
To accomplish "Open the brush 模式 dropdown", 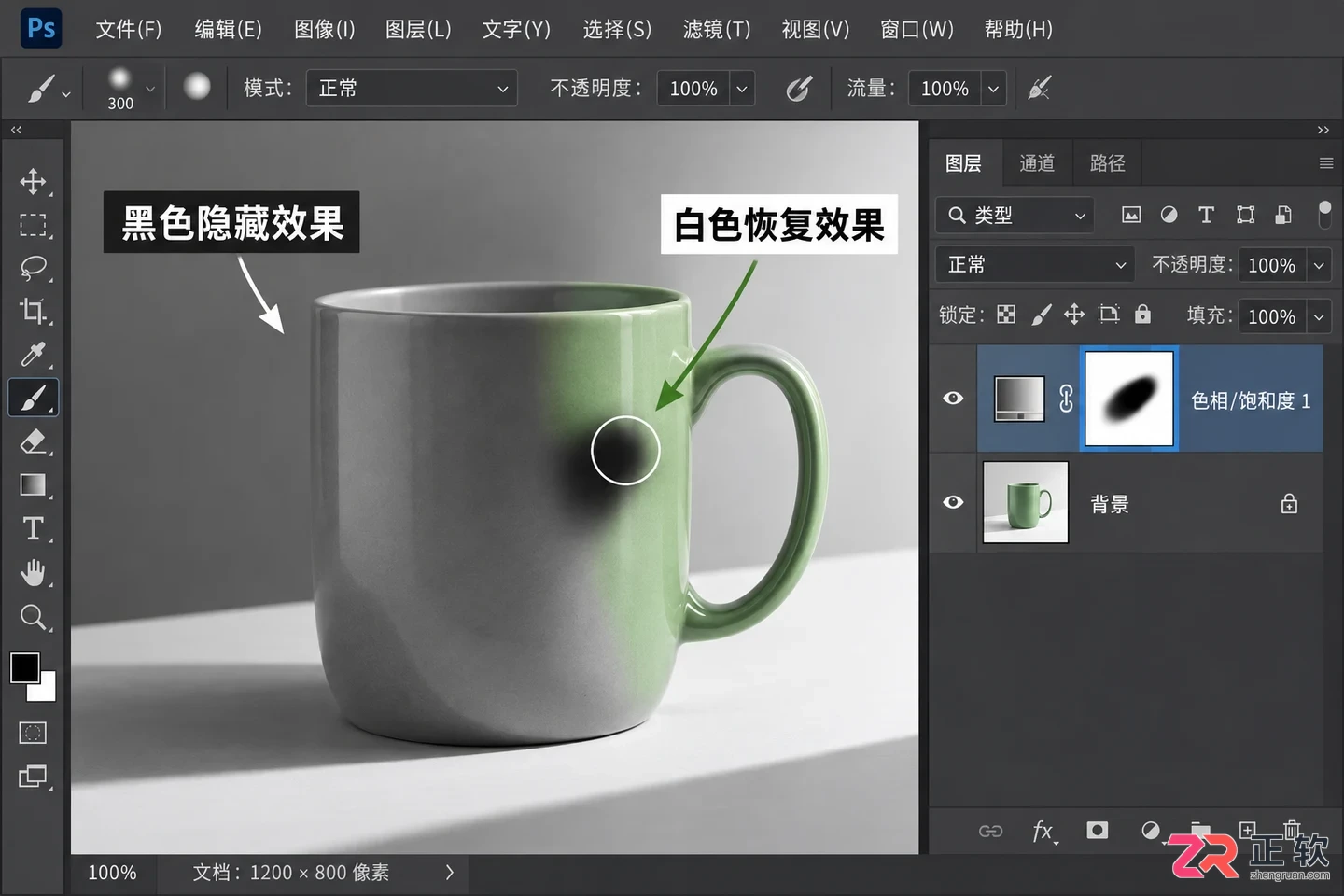I will pos(412,89).
